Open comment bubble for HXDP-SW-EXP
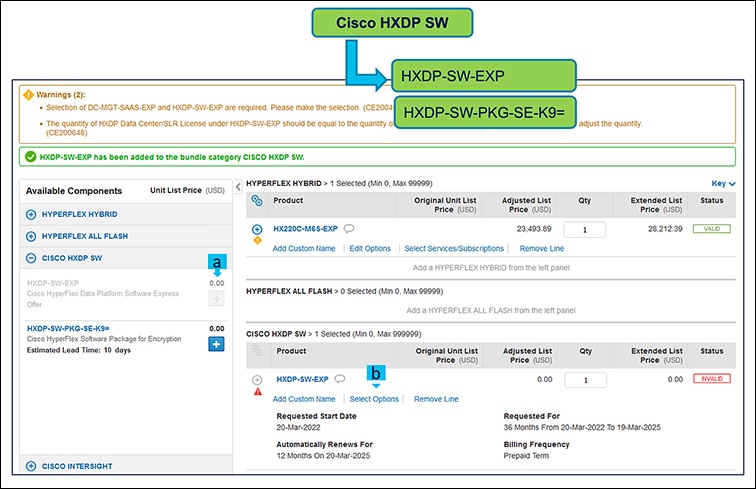Screen dimensions: 756x489 click(x=340, y=379)
